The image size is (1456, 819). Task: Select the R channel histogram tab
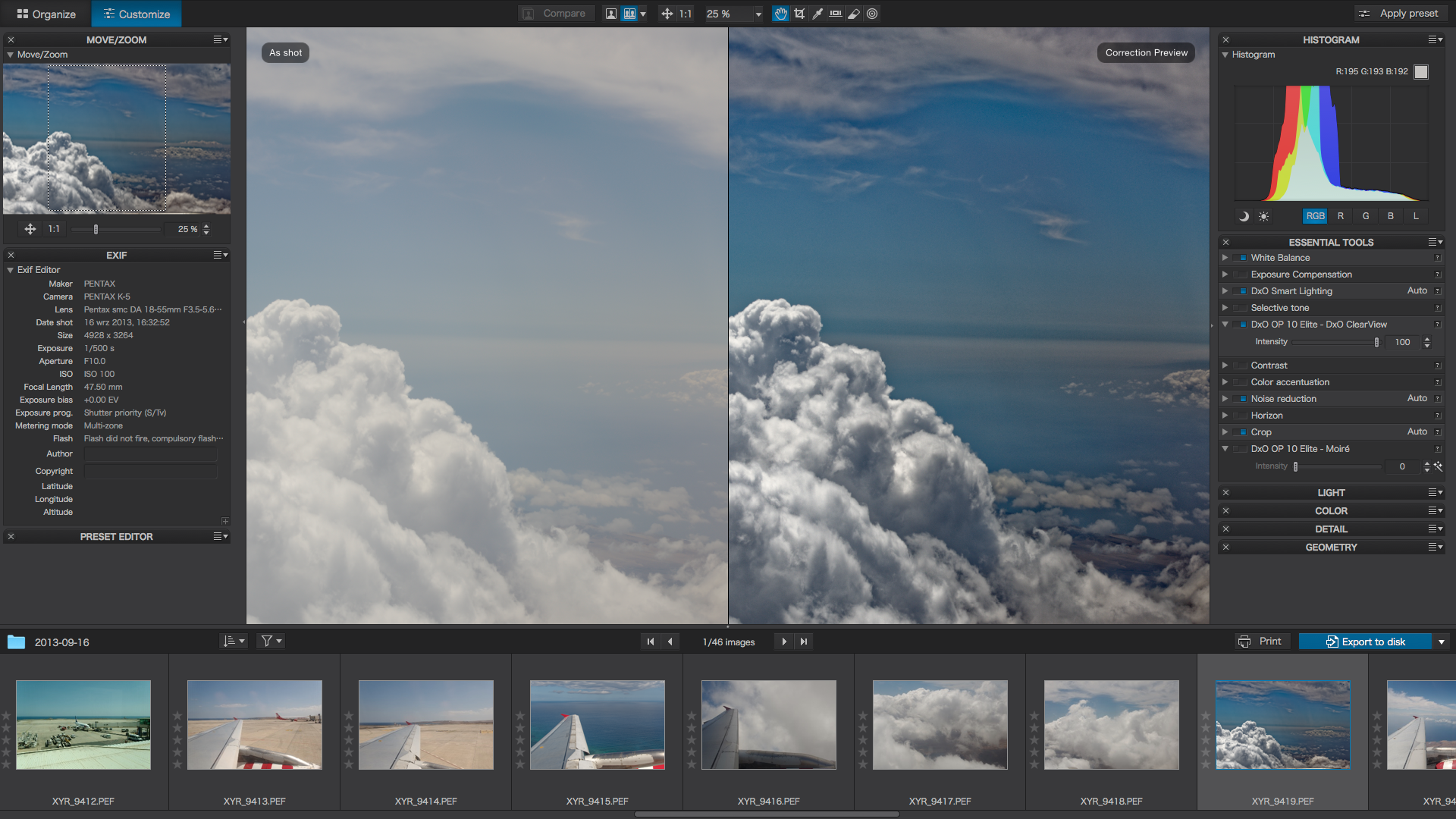tap(1341, 216)
